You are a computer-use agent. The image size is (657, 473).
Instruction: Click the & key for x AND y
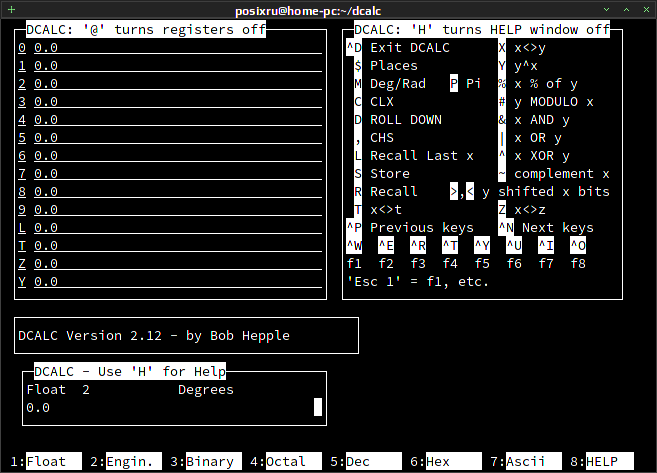point(502,120)
